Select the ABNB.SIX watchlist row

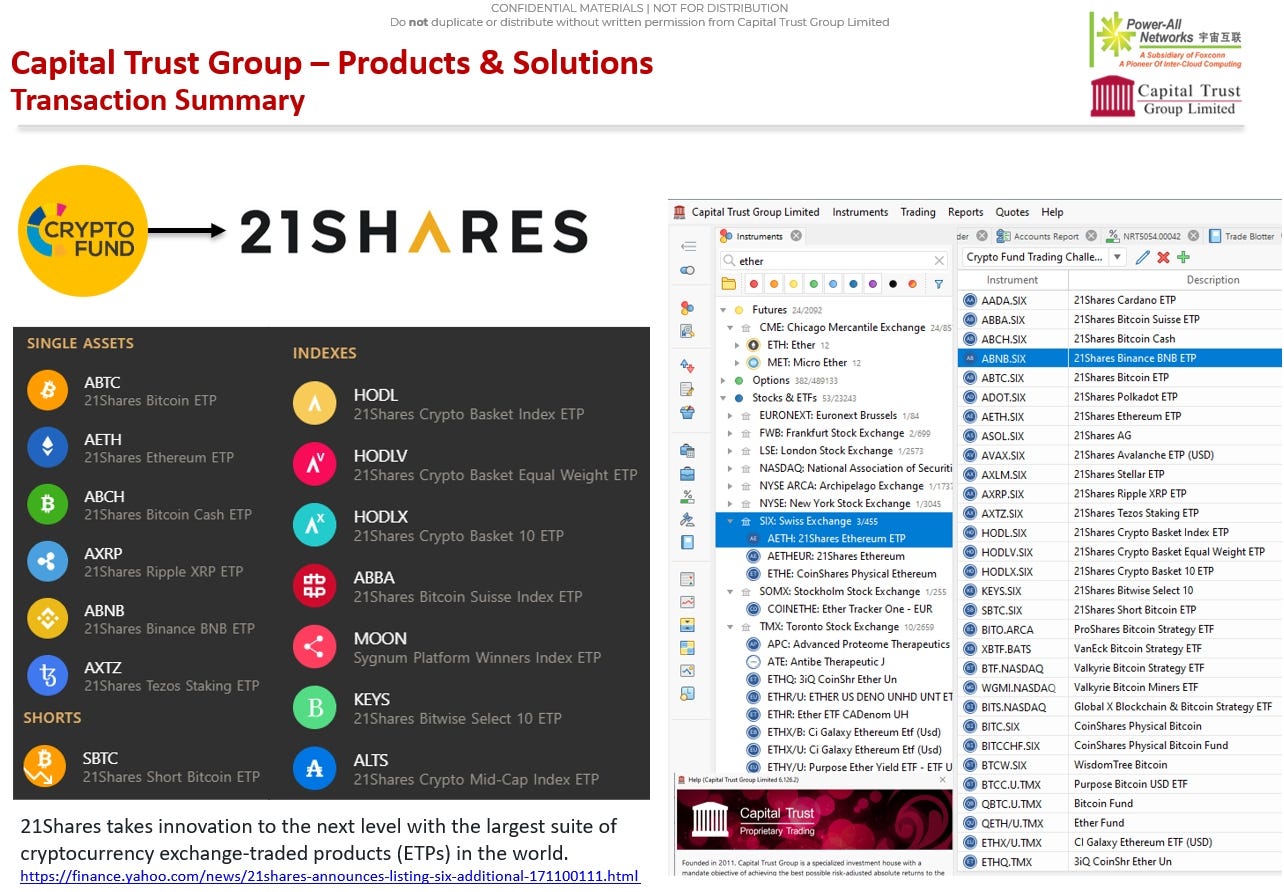coord(1120,358)
